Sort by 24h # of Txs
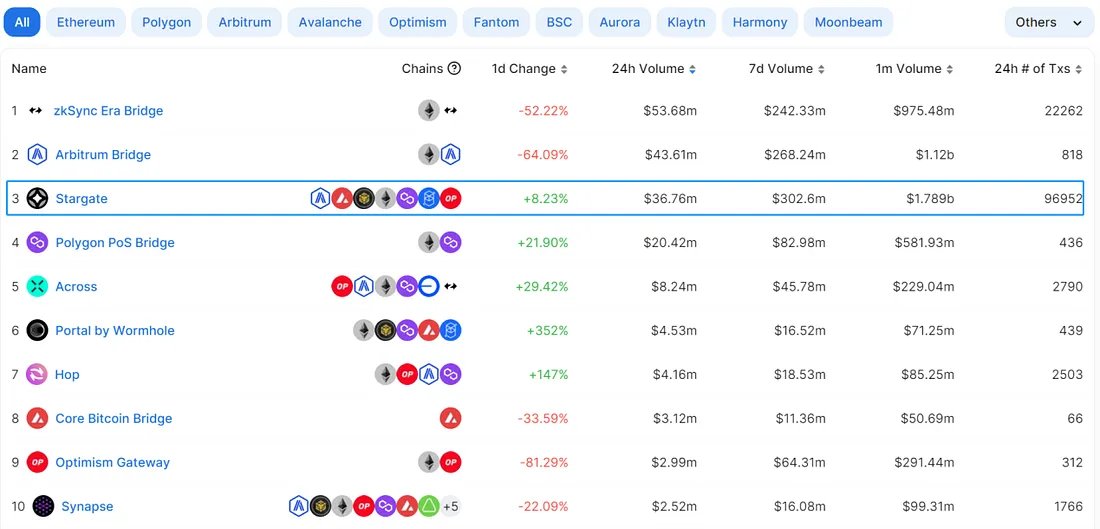This screenshot has height=529, width=1100. click(1038, 69)
